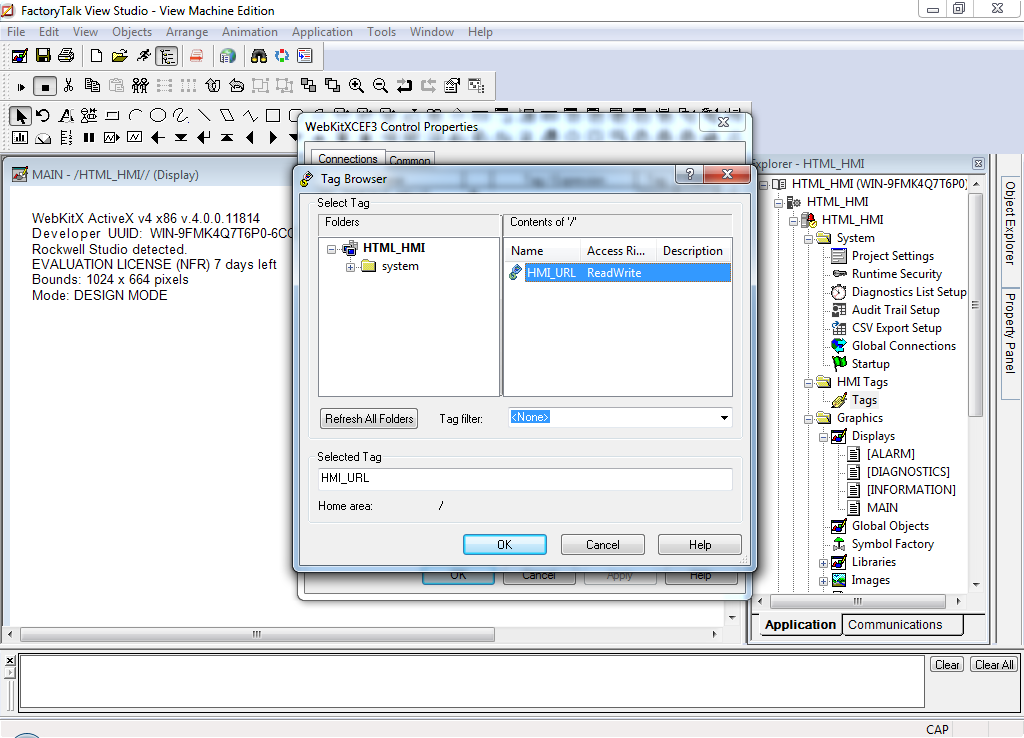Click the Explorer horizontal scrollbar
This screenshot has height=738, width=1024.
coord(857,601)
